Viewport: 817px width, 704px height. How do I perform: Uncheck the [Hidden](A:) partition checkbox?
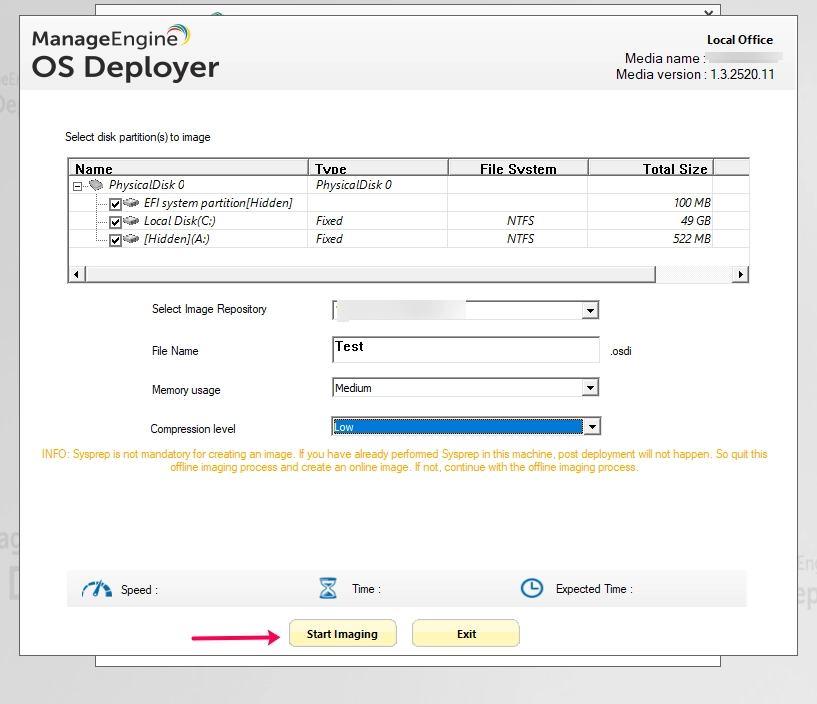click(x=115, y=240)
